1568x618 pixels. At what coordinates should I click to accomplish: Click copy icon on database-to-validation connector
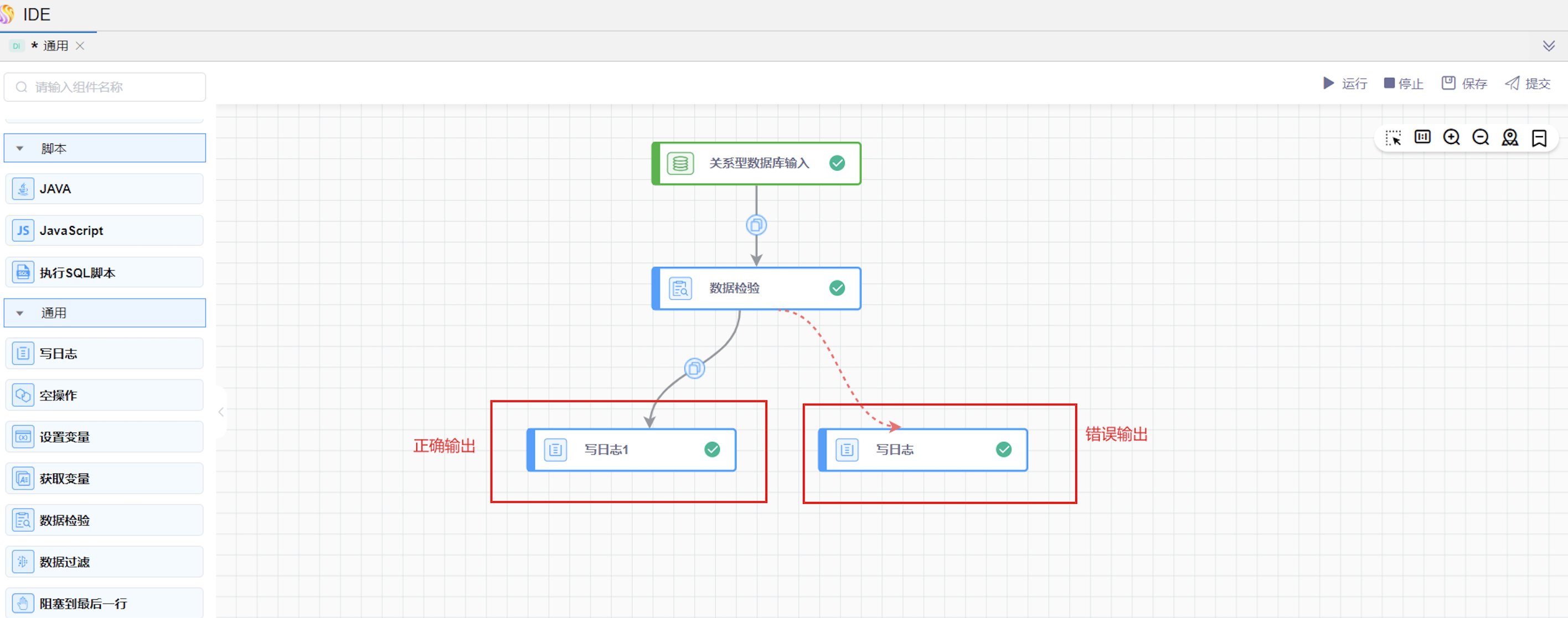point(756,225)
